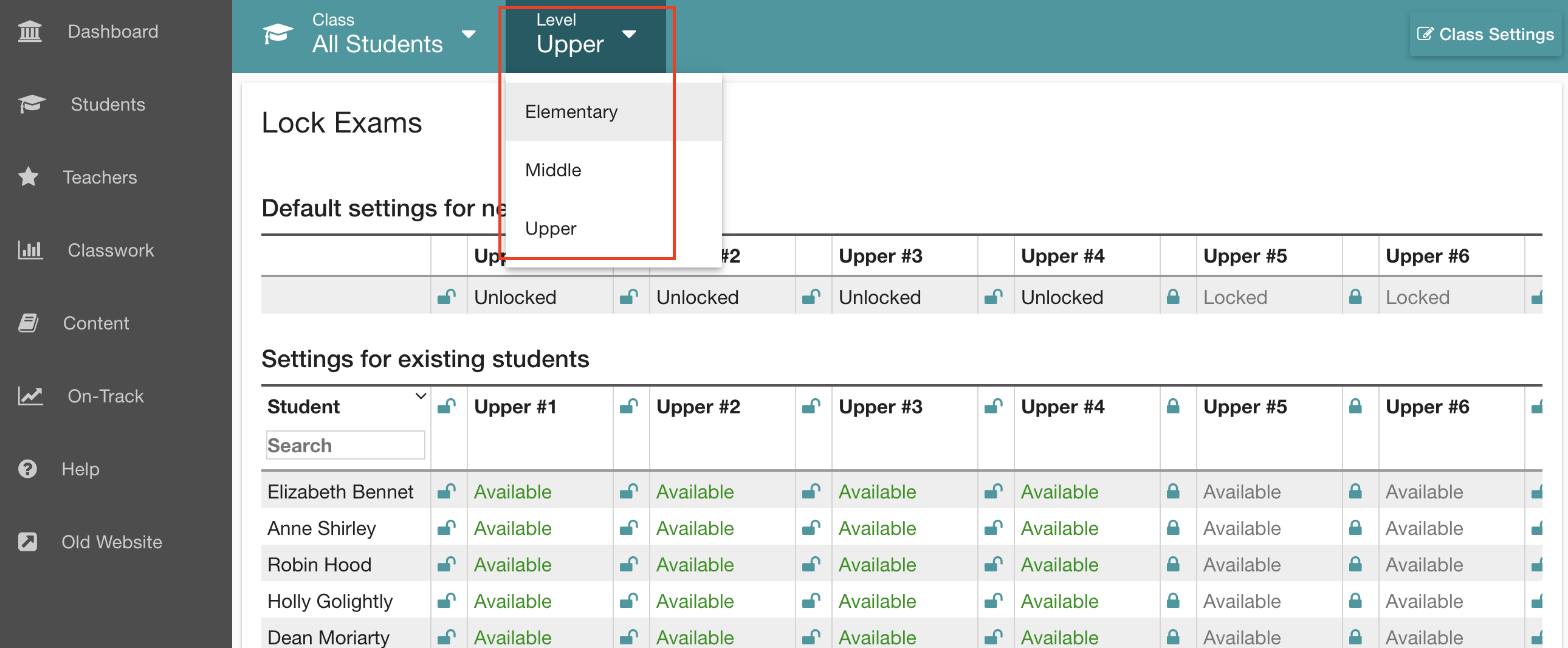
Task: Select Upper from Level menu
Action: tap(614, 229)
